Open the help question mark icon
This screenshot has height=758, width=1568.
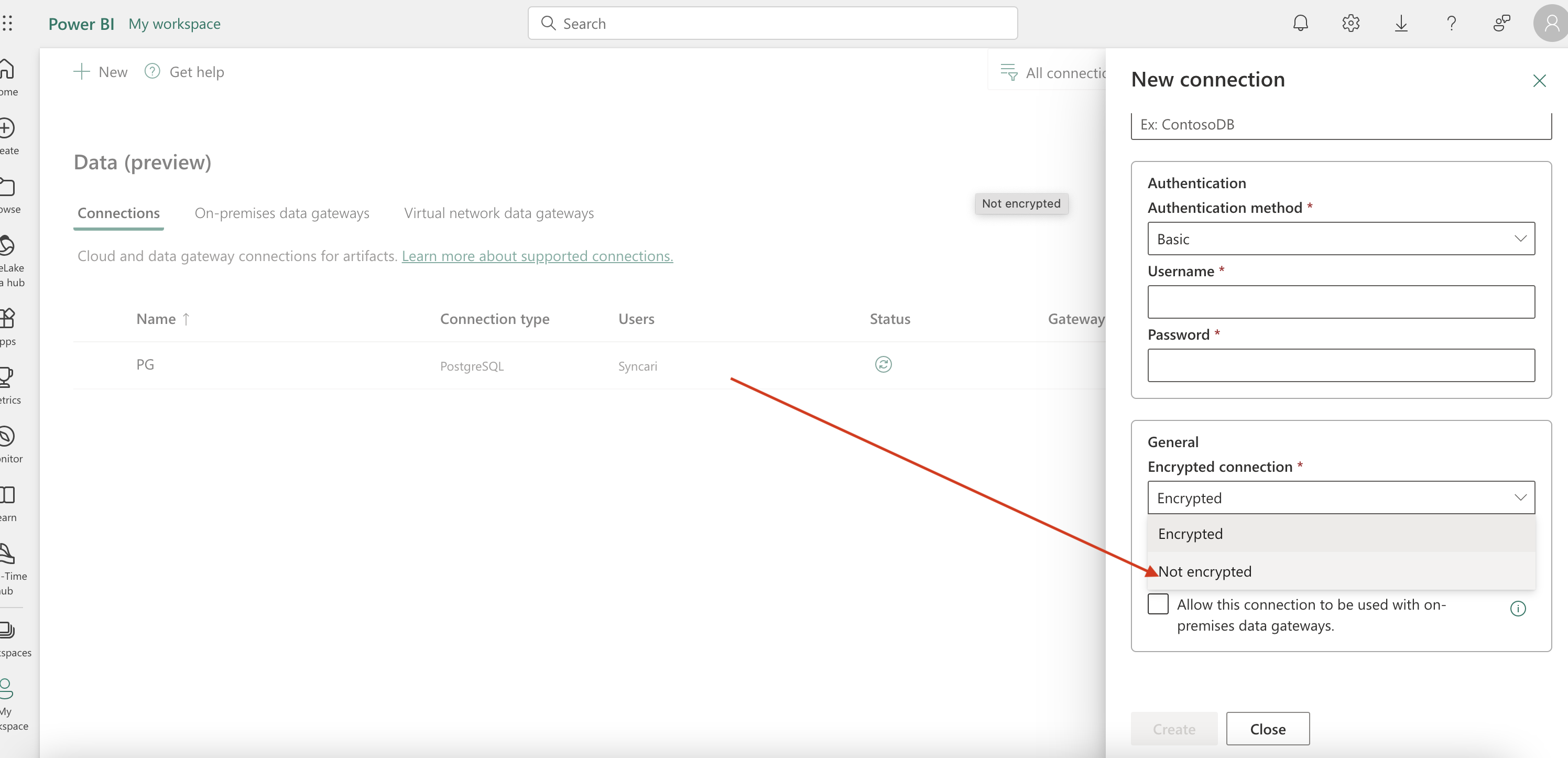[1452, 23]
